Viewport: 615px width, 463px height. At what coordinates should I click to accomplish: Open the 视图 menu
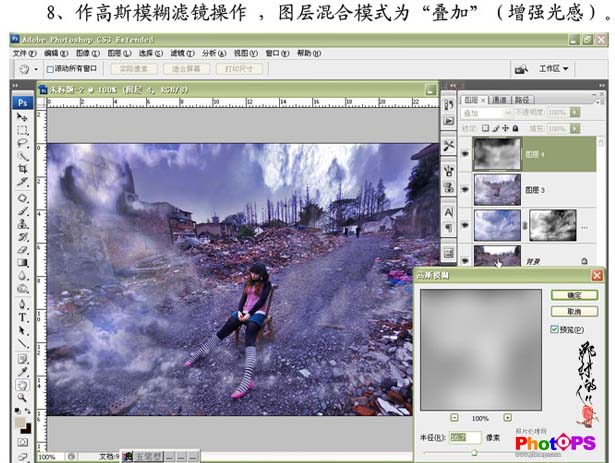tap(246, 53)
